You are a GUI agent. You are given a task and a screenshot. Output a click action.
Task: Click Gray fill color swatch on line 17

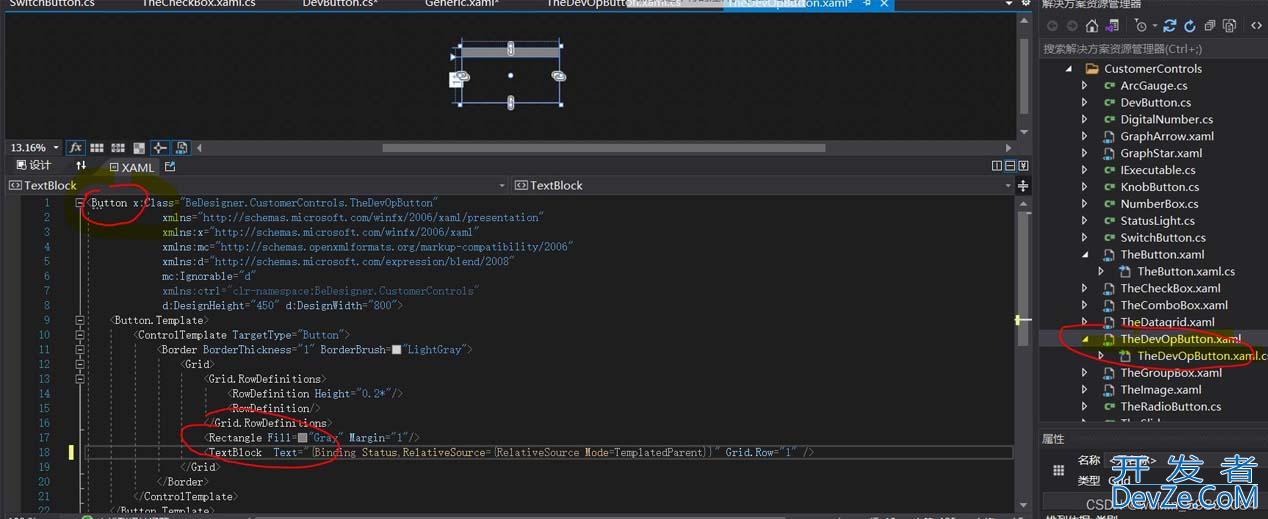click(303, 438)
